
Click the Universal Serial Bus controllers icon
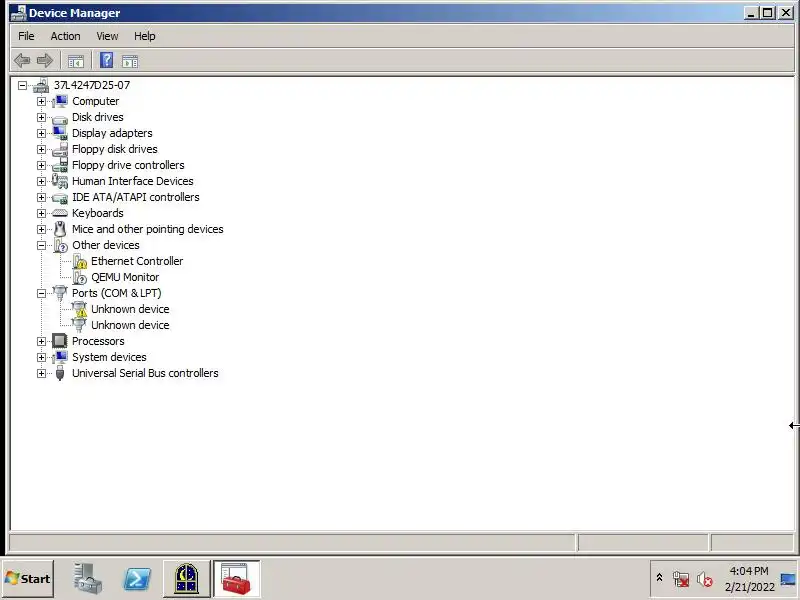click(x=60, y=373)
